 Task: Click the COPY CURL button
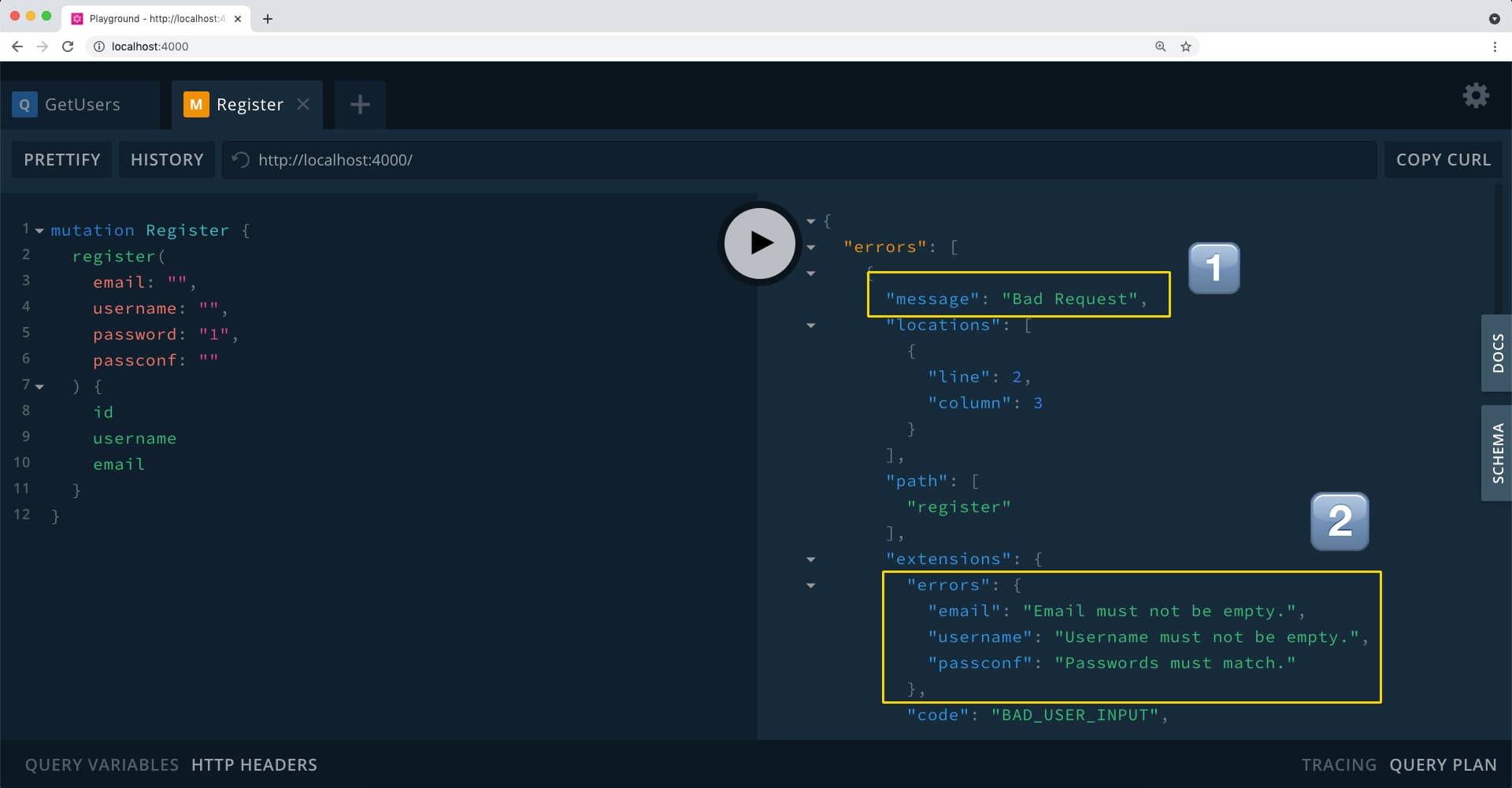pyautogui.click(x=1443, y=160)
